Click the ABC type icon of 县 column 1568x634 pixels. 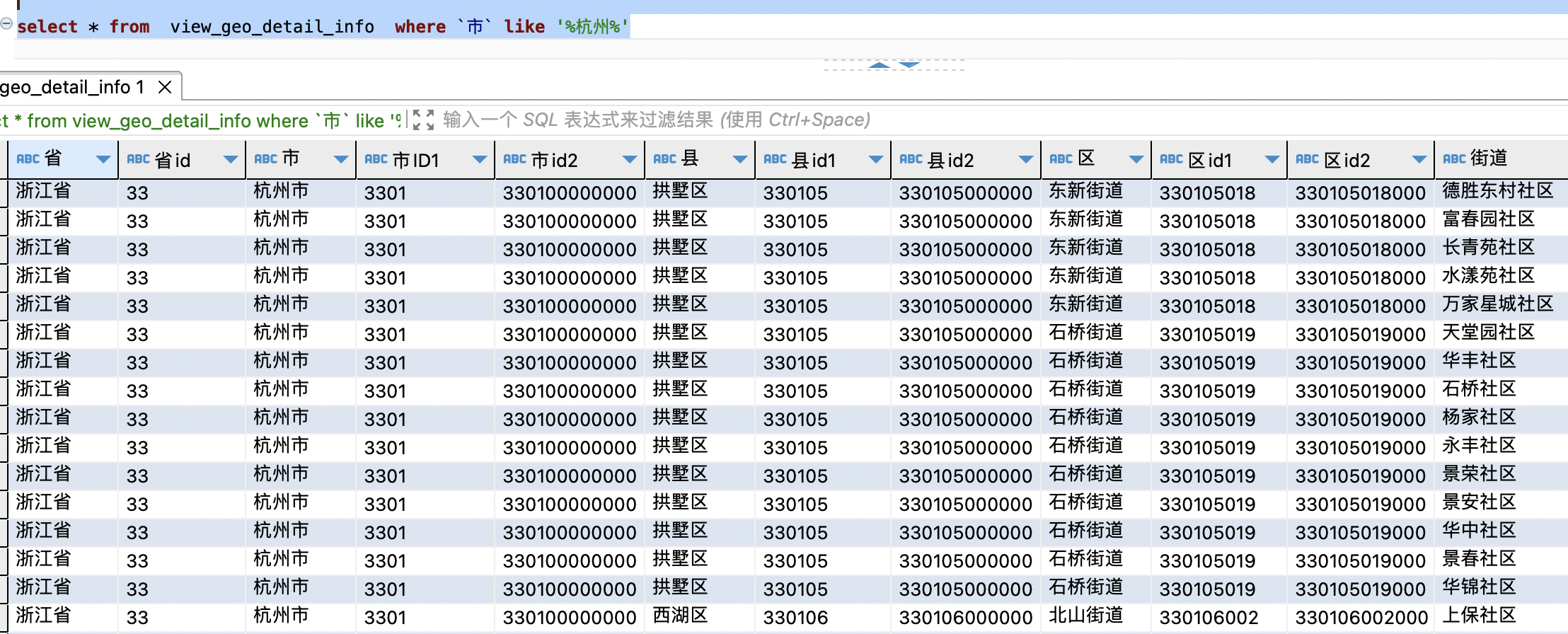click(x=664, y=159)
